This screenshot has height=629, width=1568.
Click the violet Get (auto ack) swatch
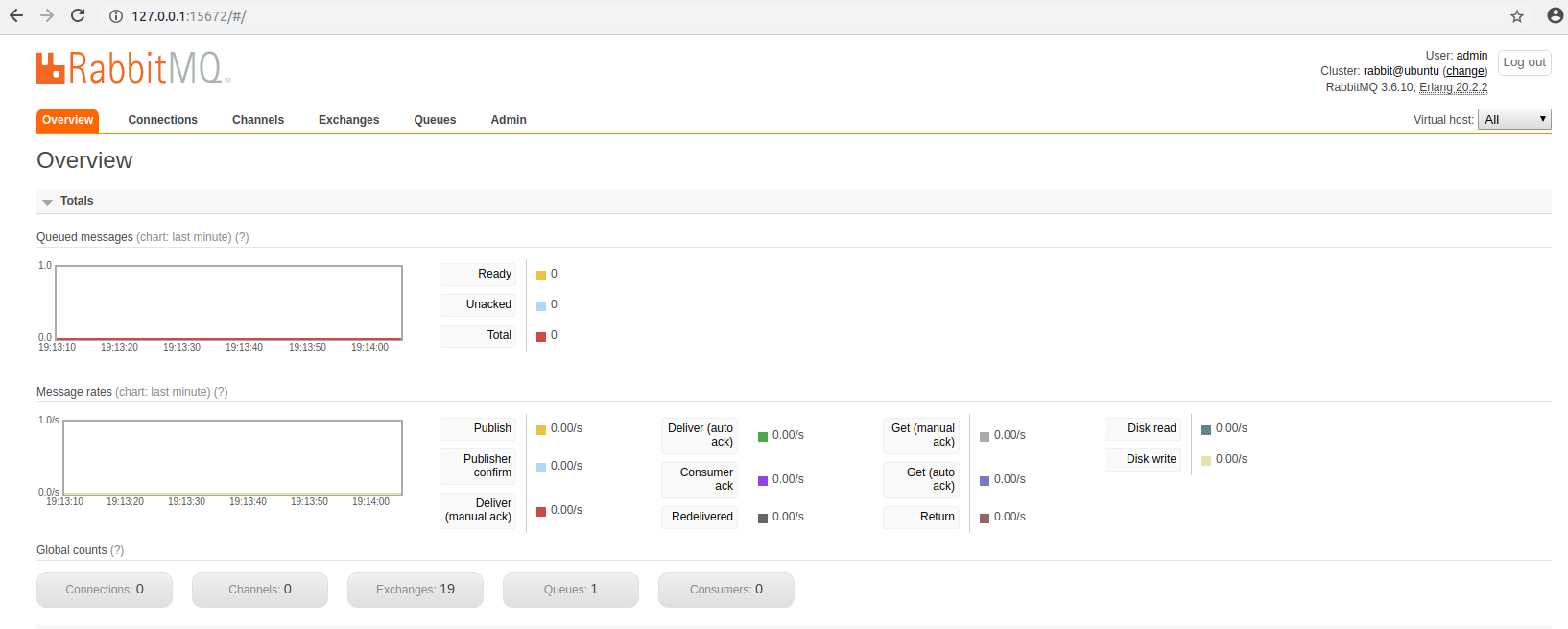pyautogui.click(x=985, y=481)
